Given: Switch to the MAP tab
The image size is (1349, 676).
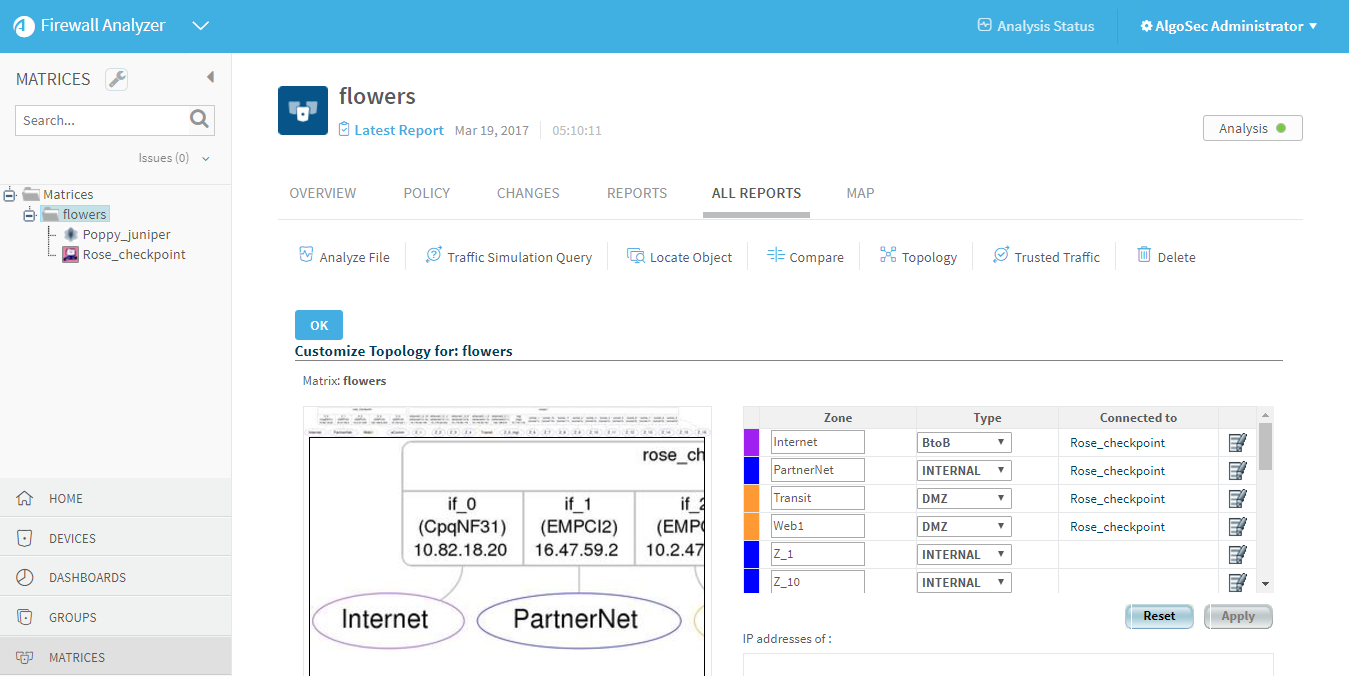Looking at the screenshot, I should point(860,193).
